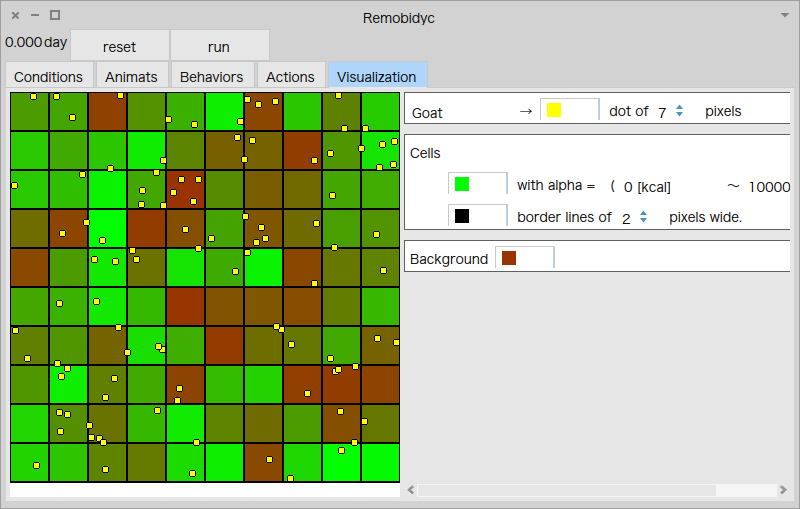The width and height of the screenshot is (800, 509).
Task: Click the horizontal scrollbar right arrow
Action: tap(783, 490)
